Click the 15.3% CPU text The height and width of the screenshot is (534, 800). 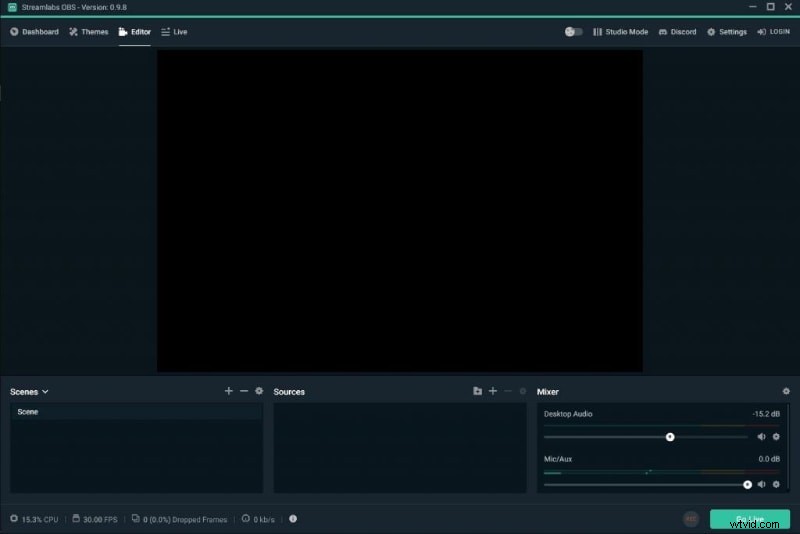tap(40, 520)
